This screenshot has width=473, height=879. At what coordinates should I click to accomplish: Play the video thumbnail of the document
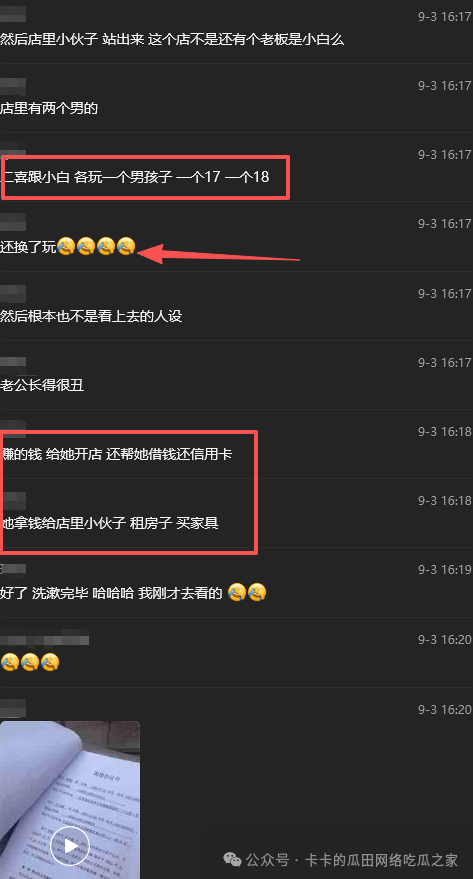[70, 846]
